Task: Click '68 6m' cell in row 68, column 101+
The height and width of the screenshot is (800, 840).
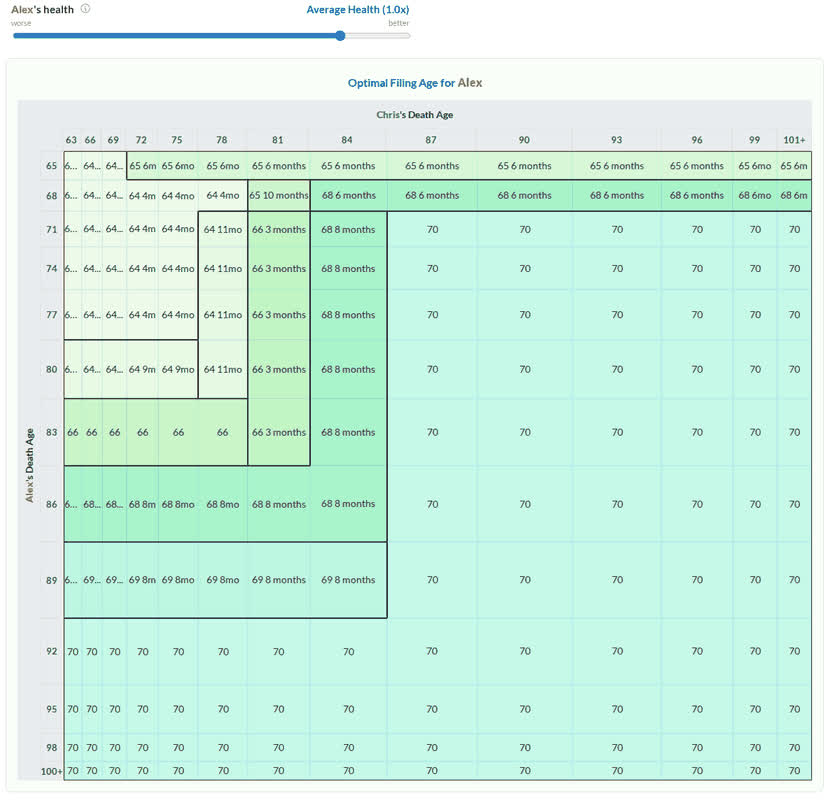Action: pos(794,196)
